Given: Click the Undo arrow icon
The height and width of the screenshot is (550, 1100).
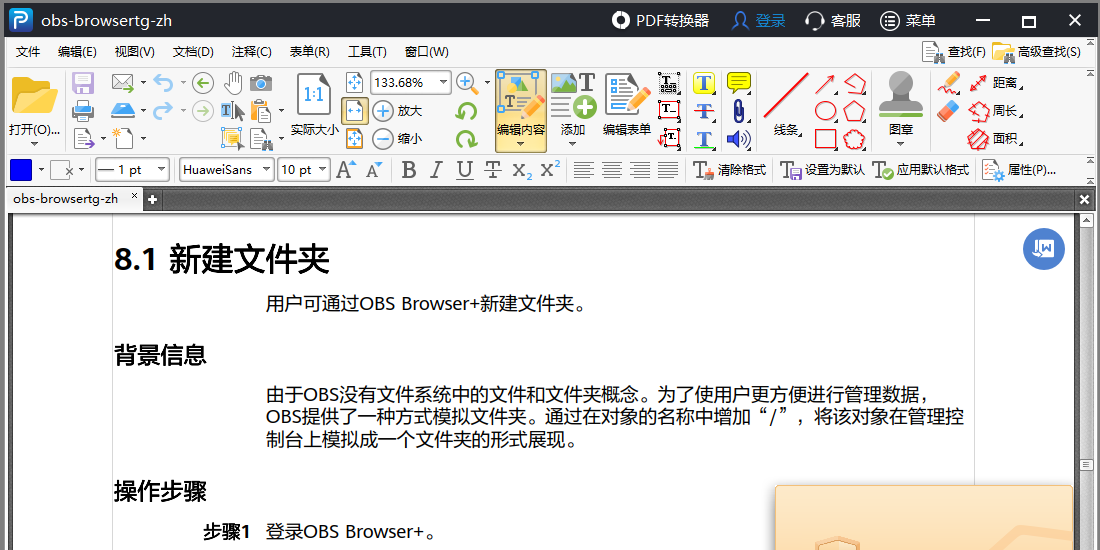Looking at the screenshot, I should 163,83.
